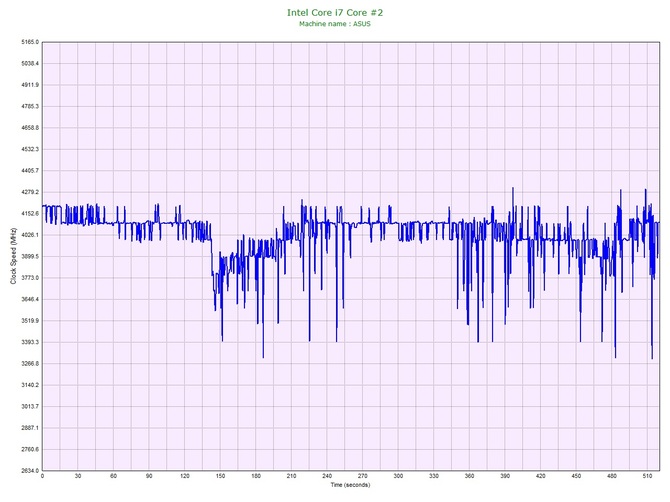This screenshot has height=502, width=670.
Task: Click the x-axis tick label 150
Action: click(x=220, y=476)
